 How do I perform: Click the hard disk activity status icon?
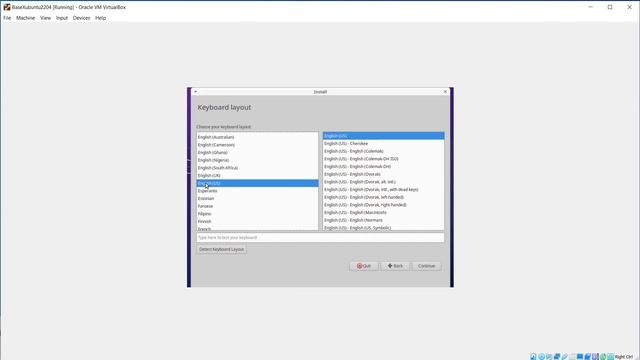tap(533, 356)
